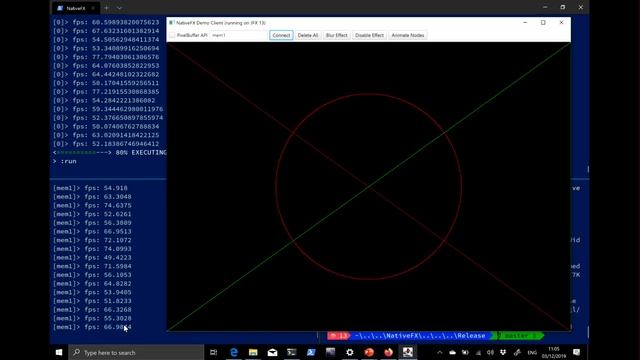Toggle the PixelBuffer API checkbox
The image size is (640, 360).
tap(172, 36)
